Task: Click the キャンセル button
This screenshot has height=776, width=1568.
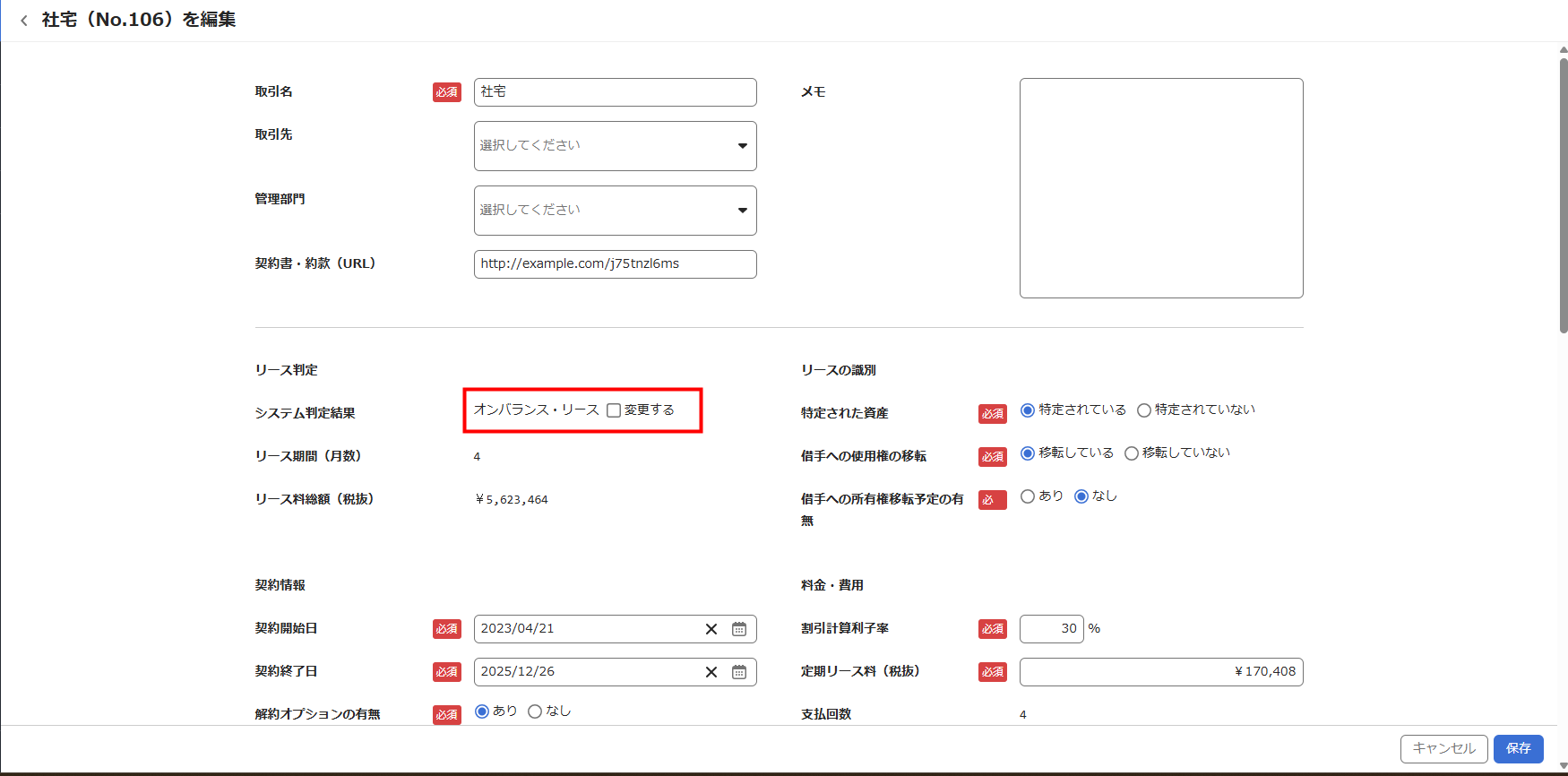Action: point(1443,748)
